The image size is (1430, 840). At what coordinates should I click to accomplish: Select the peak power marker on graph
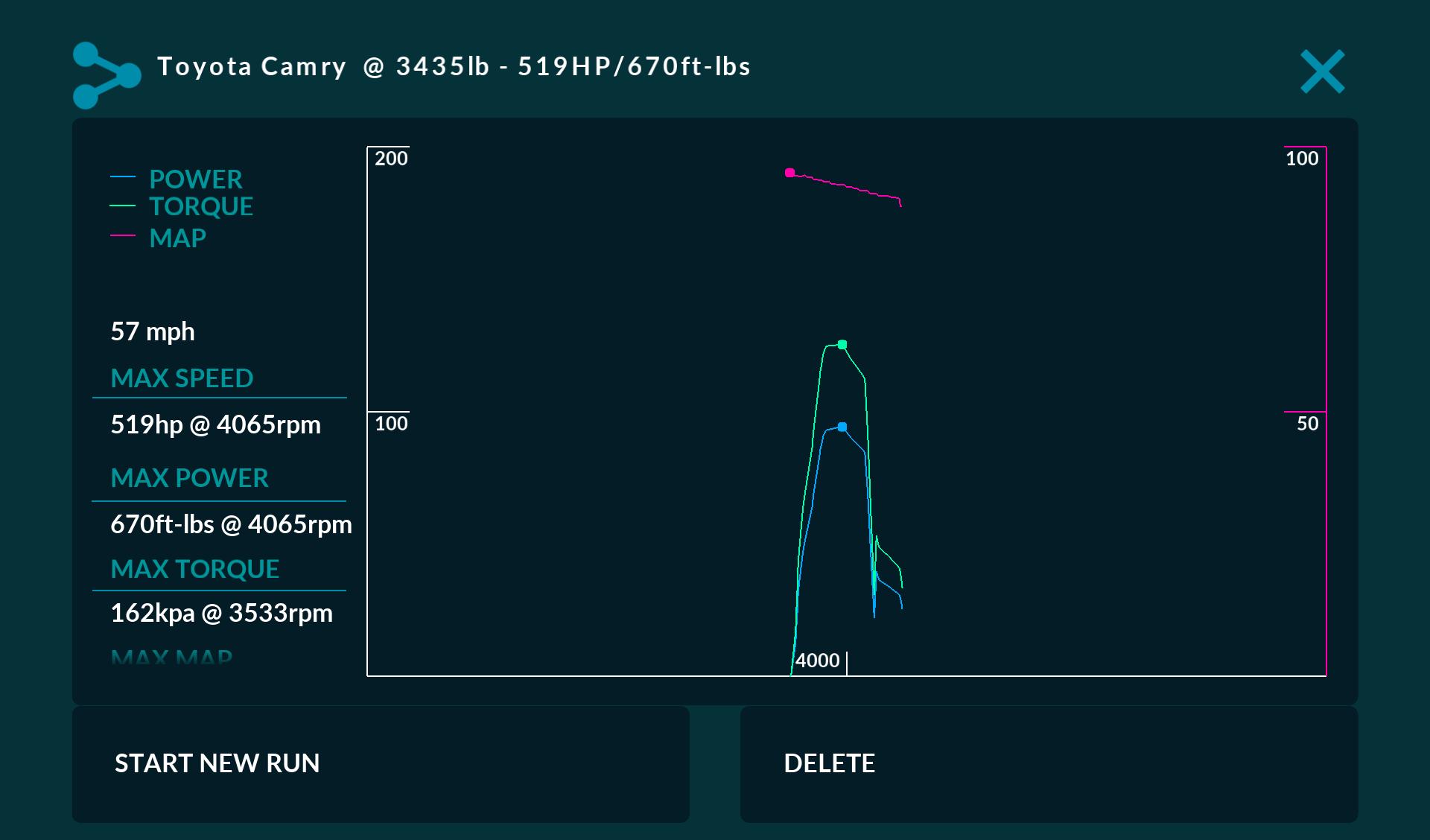[842, 427]
